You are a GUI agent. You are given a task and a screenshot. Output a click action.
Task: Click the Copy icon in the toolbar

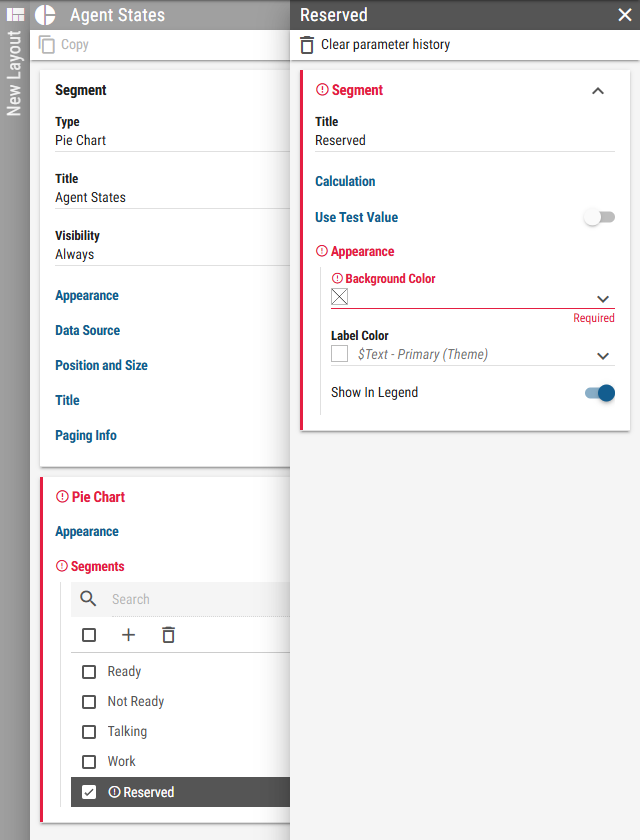47,44
